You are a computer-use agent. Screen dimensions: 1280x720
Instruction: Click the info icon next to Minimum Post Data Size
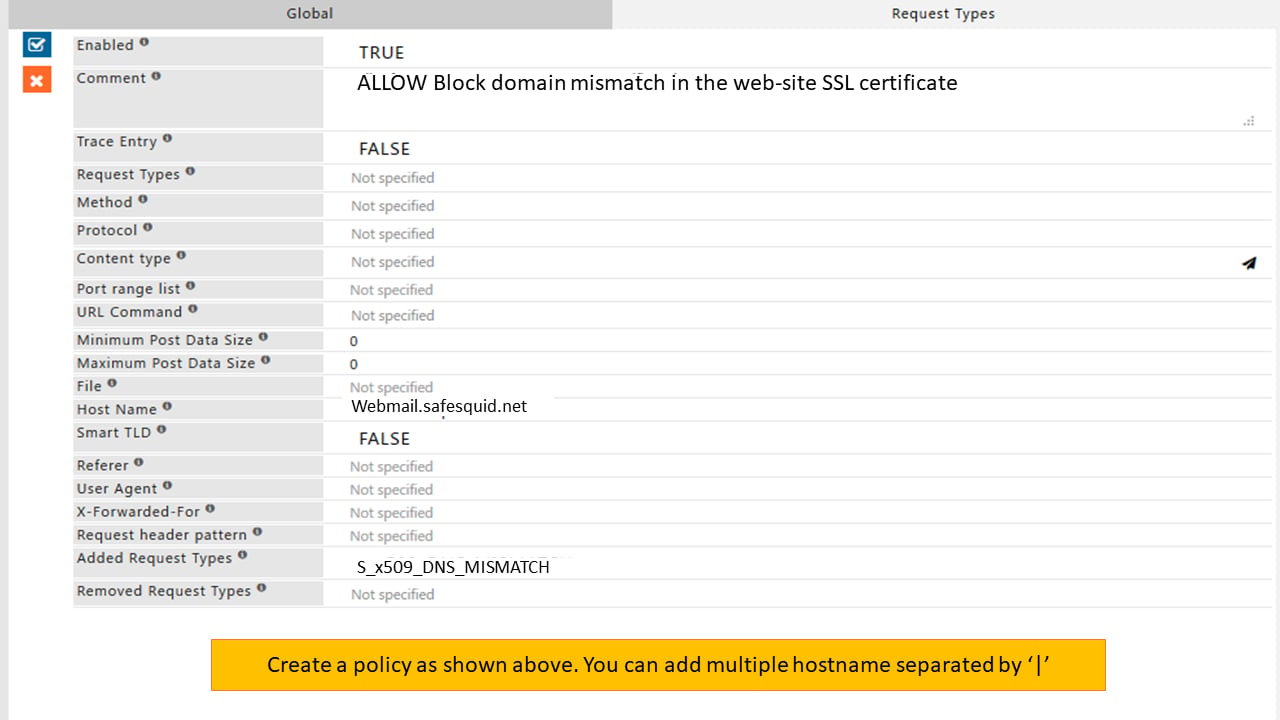pyautogui.click(x=263, y=338)
